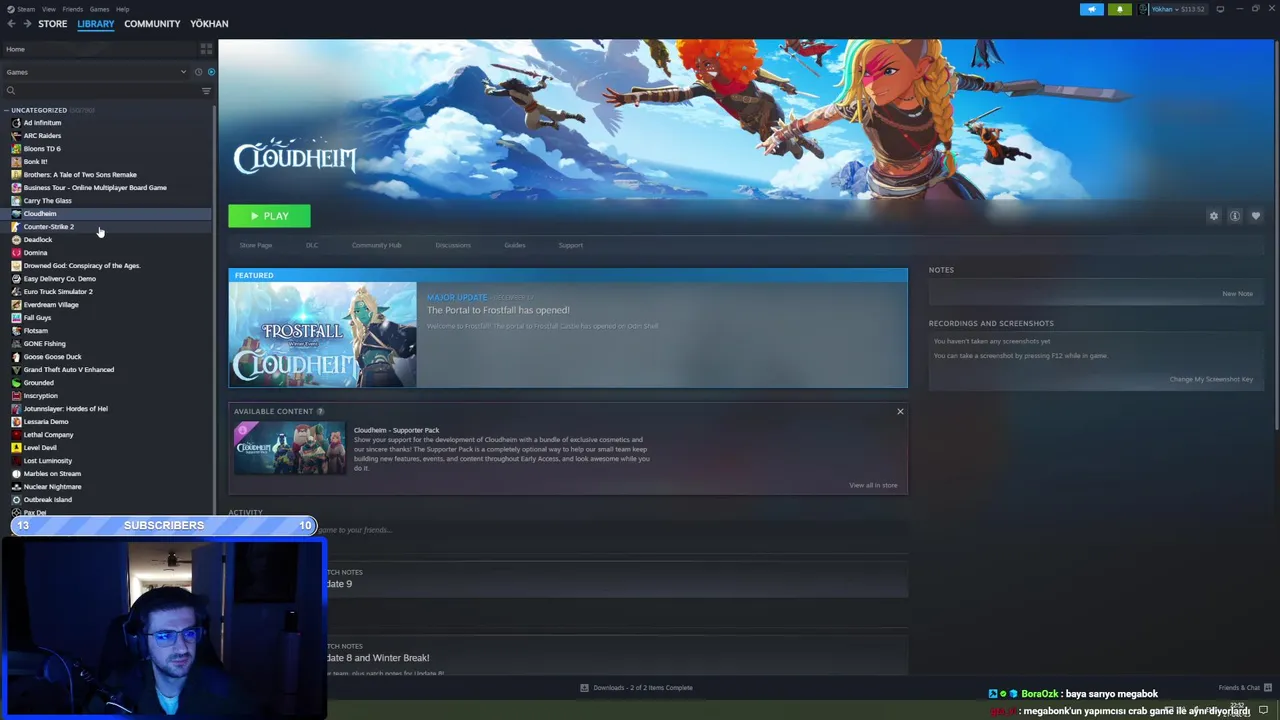
Task: Open Cloudheim Community Hub link
Action: click(x=376, y=245)
